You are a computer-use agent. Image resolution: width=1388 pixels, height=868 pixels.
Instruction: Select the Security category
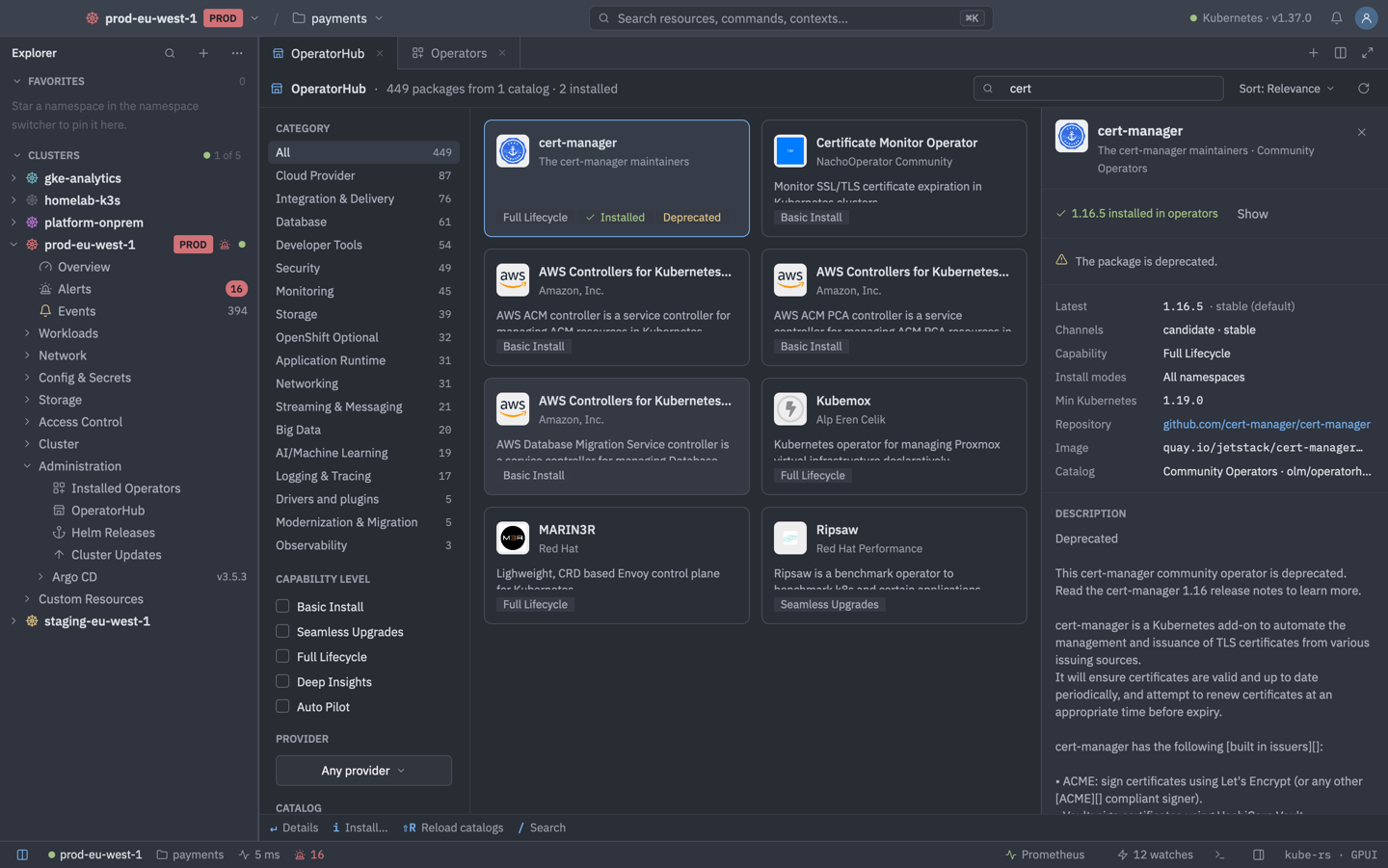363,268
